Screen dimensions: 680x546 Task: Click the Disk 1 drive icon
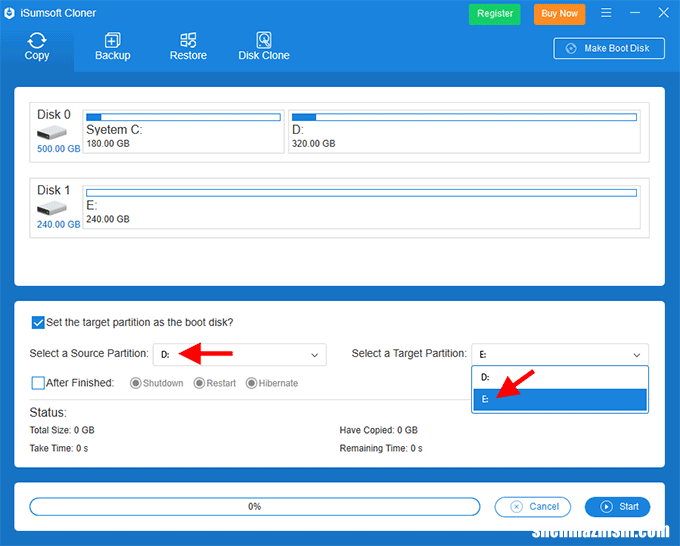(52, 208)
